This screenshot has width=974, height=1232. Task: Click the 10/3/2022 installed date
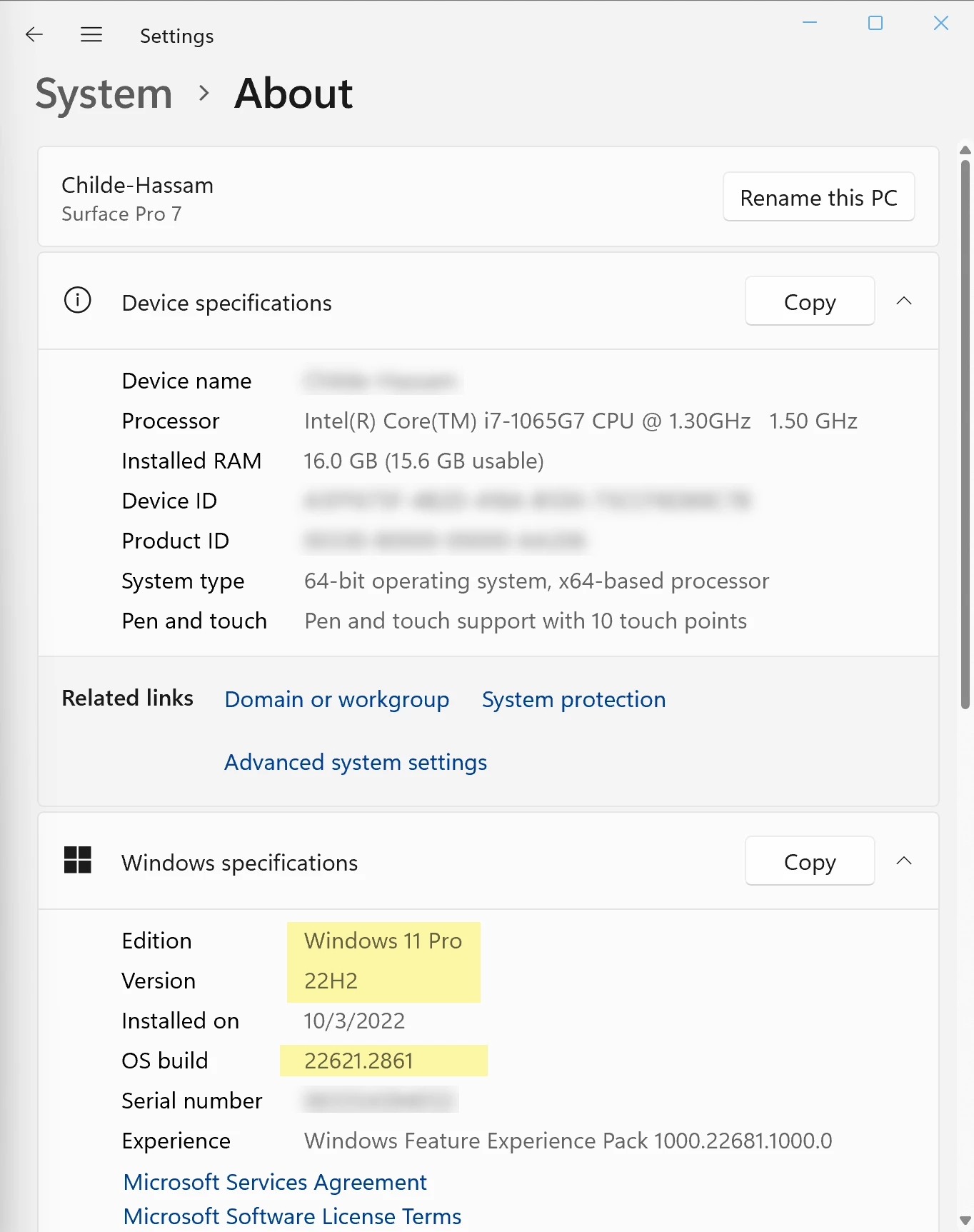[354, 1021]
